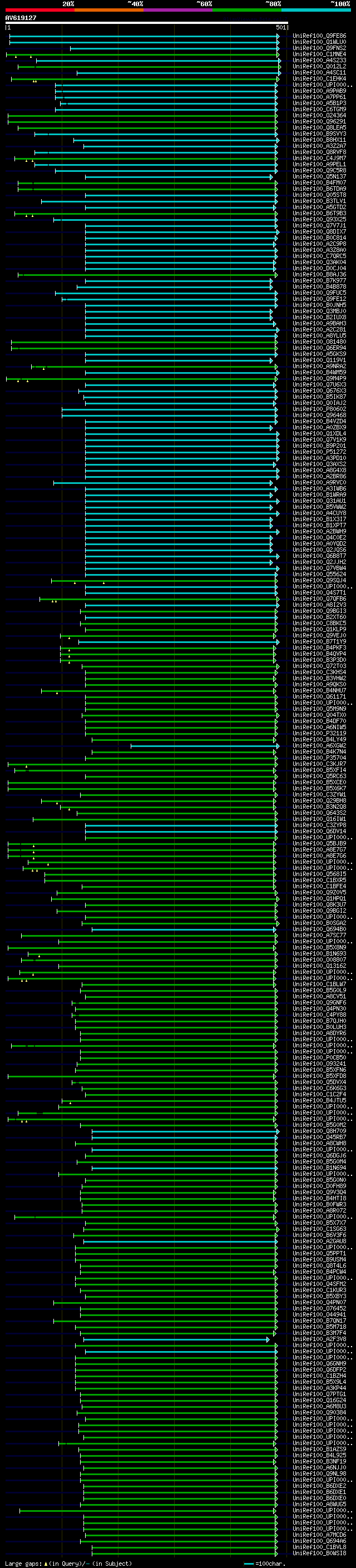This screenshot has width=356, height=1568.
Task: Select the UniRef100_Q8LEA5 label
Action: tap(319, 127)
